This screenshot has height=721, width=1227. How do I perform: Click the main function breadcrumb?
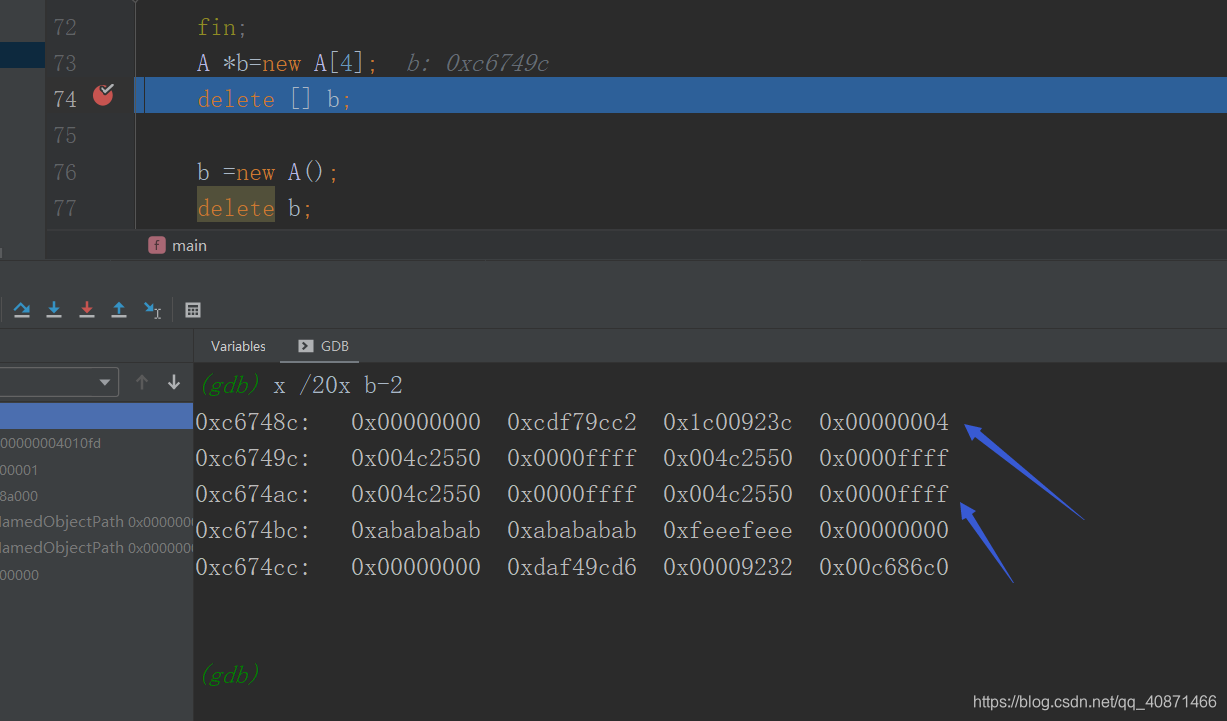(x=178, y=245)
